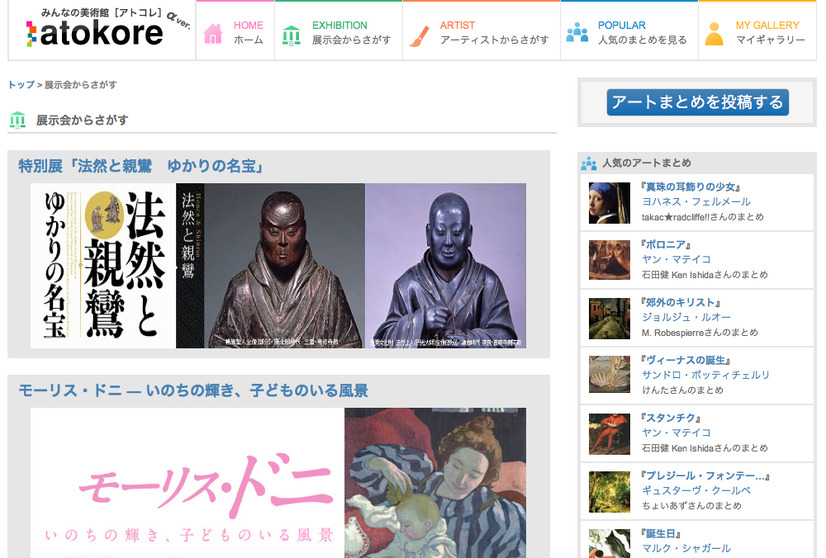Click the スタンチク painting thumbnail

point(609,434)
